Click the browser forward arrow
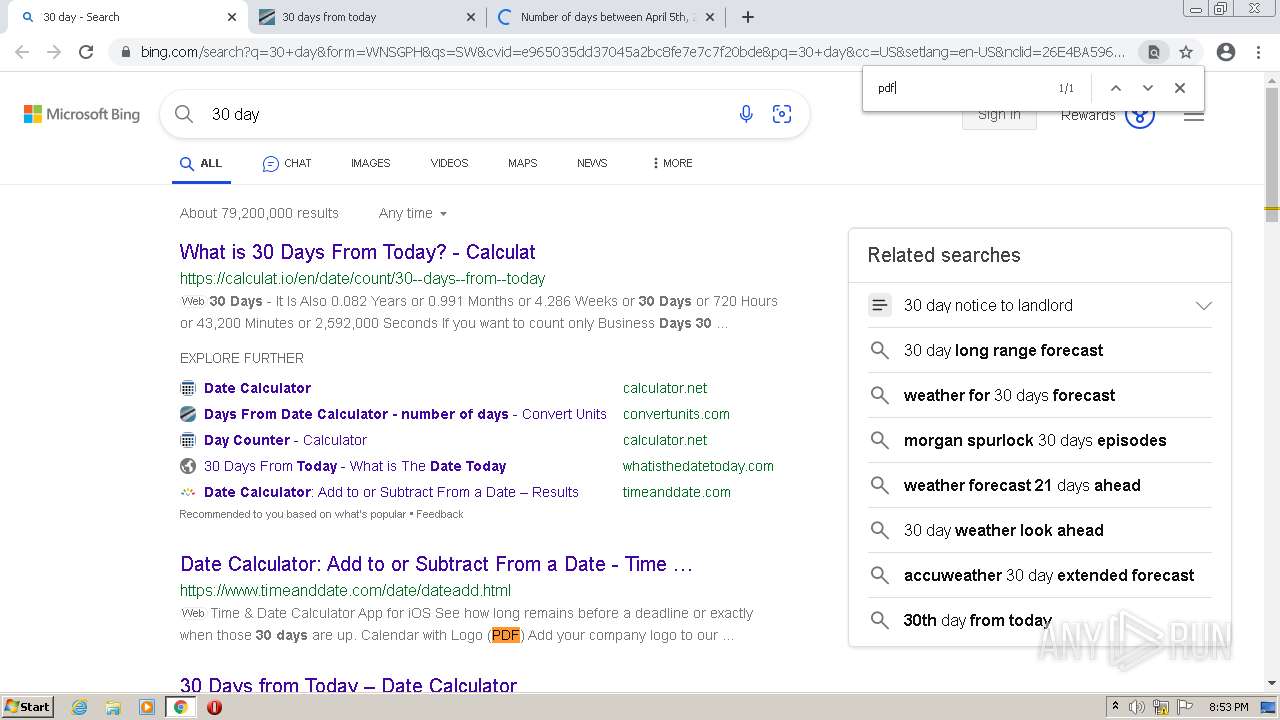This screenshot has height=720, width=1280. pos(54,52)
